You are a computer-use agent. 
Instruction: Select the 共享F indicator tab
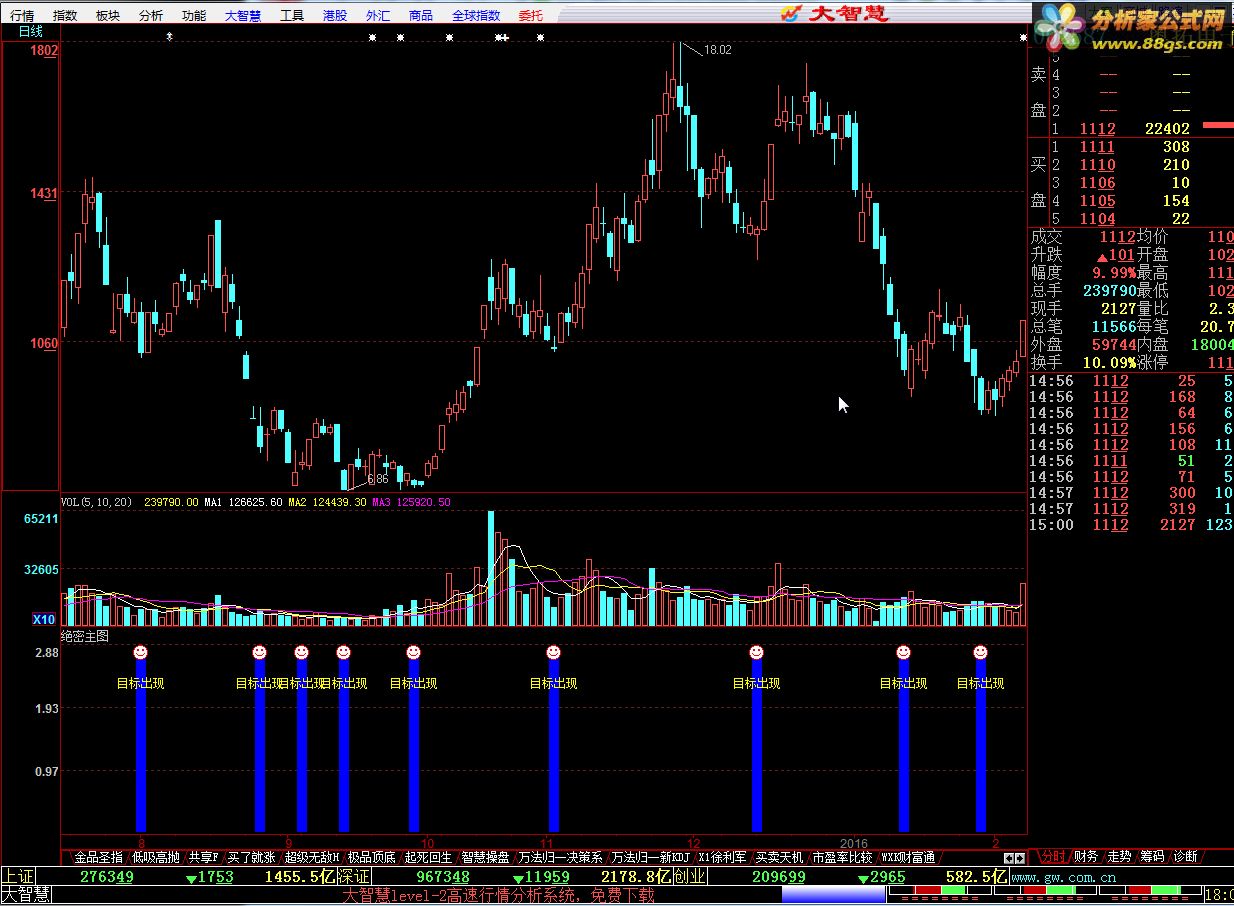coord(204,858)
